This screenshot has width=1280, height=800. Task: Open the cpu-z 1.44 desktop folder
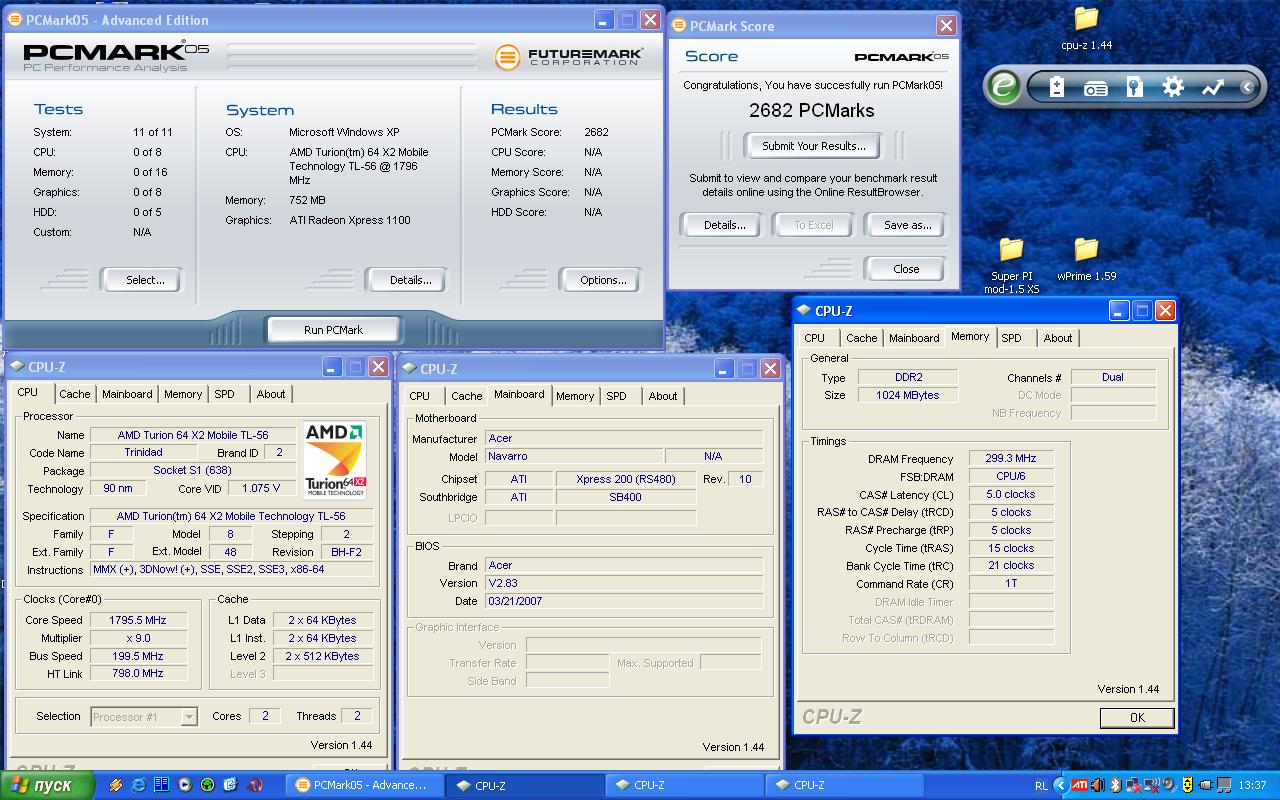(1086, 27)
